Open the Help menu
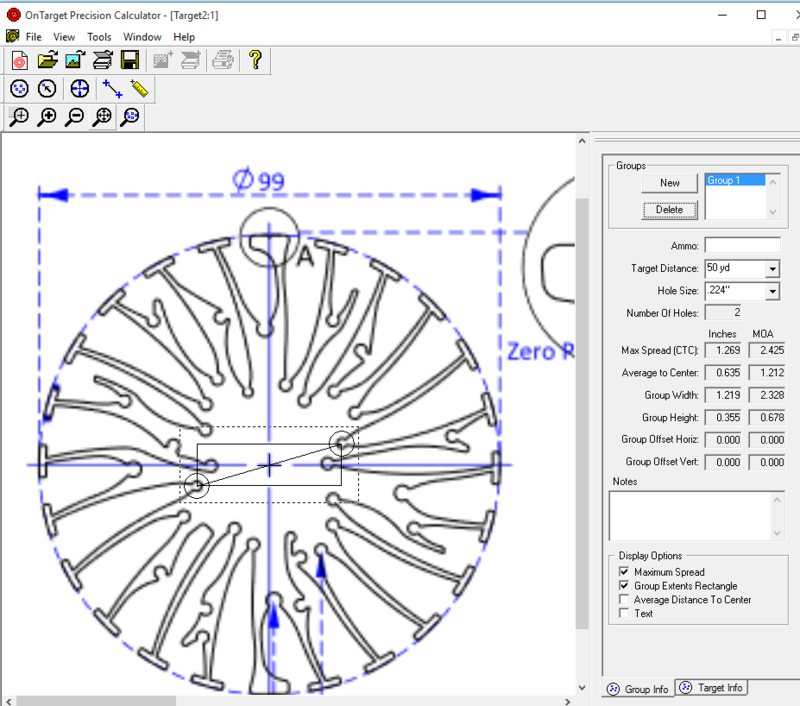The height and width of the screenshot is (706, 800). pyautogui.click(x=184, y=37)
